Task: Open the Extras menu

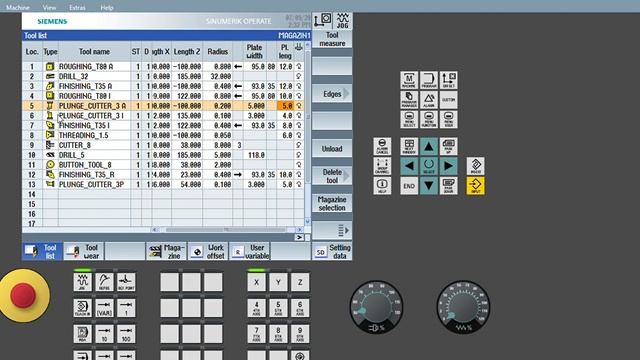Action: [77, 7]
